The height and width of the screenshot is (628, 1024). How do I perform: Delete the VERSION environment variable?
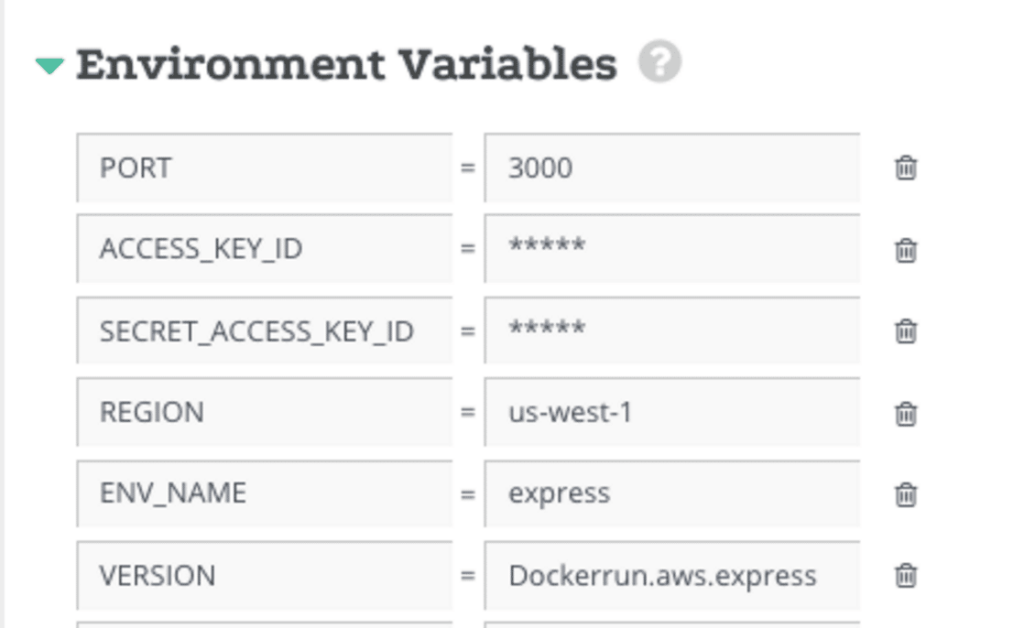pos(905,576)
